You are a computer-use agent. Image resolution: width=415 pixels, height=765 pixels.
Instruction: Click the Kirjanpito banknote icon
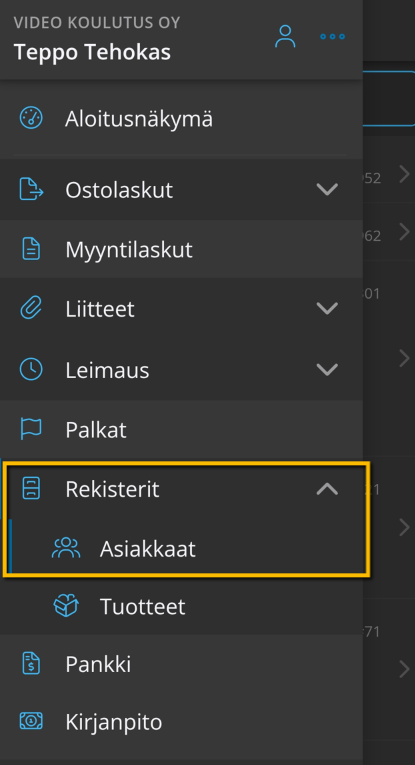click(x=31, y=721)
